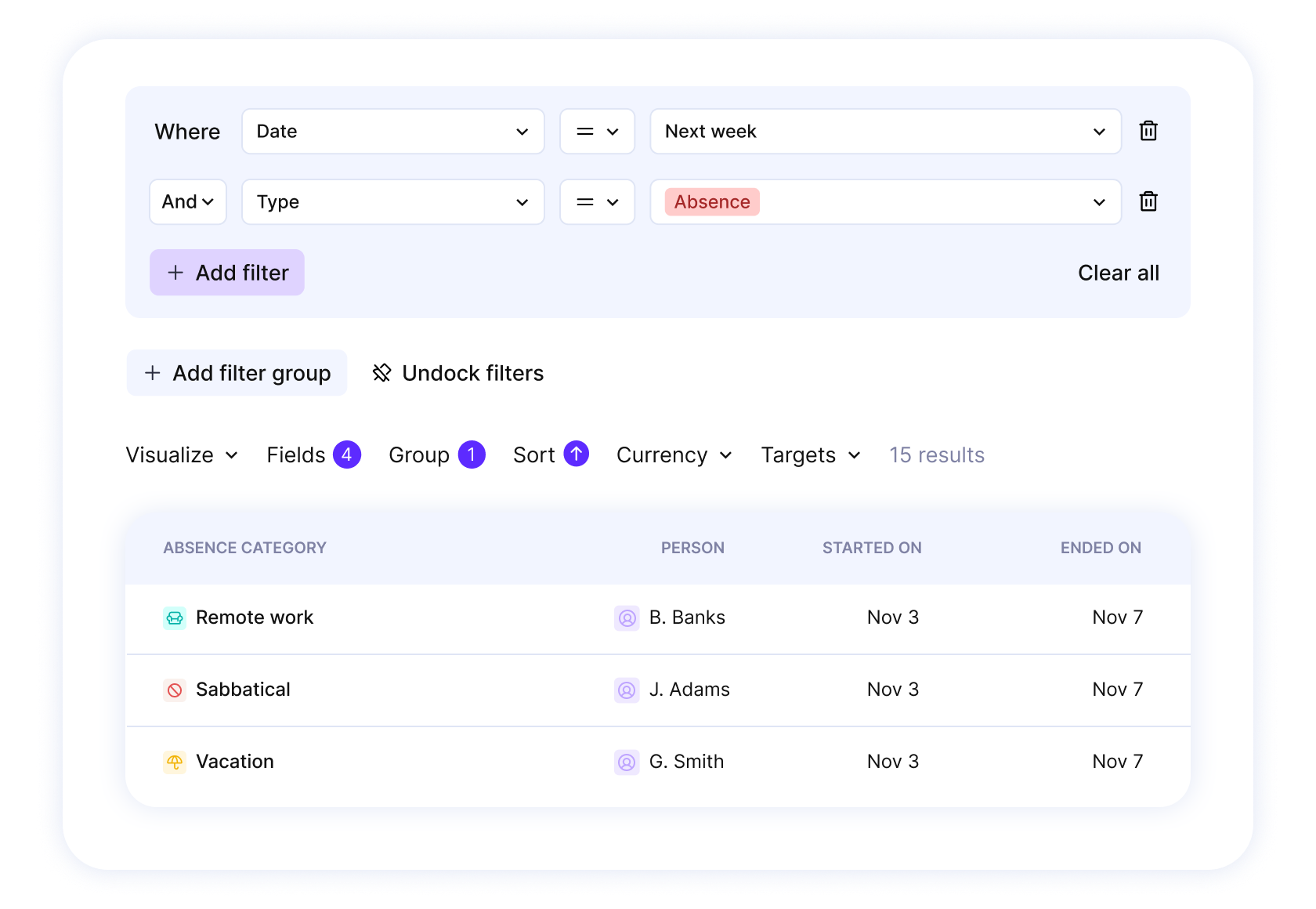Remove the Absence tag from the Type filter

coord(711,201)
